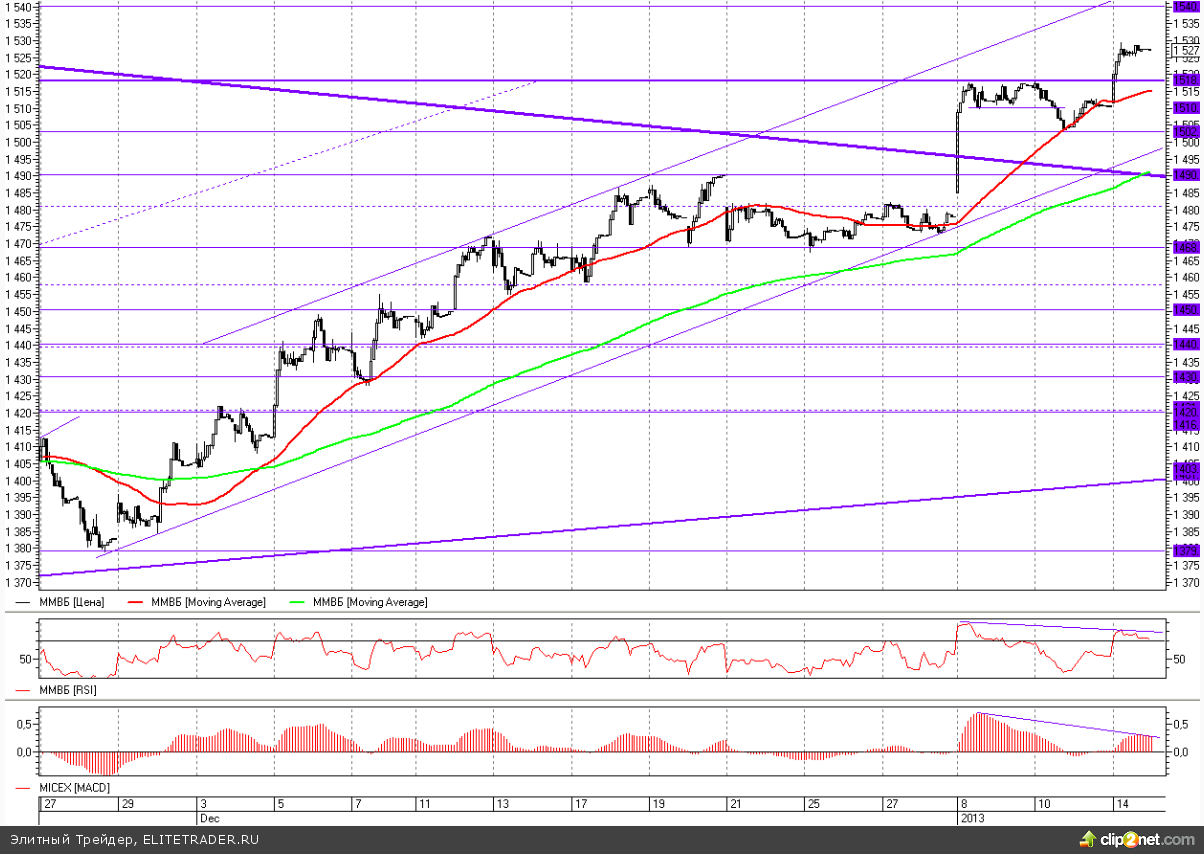Click the ММВБ [RSI] indicator label
Screen dimensions: 1204x854
point(67,690)
